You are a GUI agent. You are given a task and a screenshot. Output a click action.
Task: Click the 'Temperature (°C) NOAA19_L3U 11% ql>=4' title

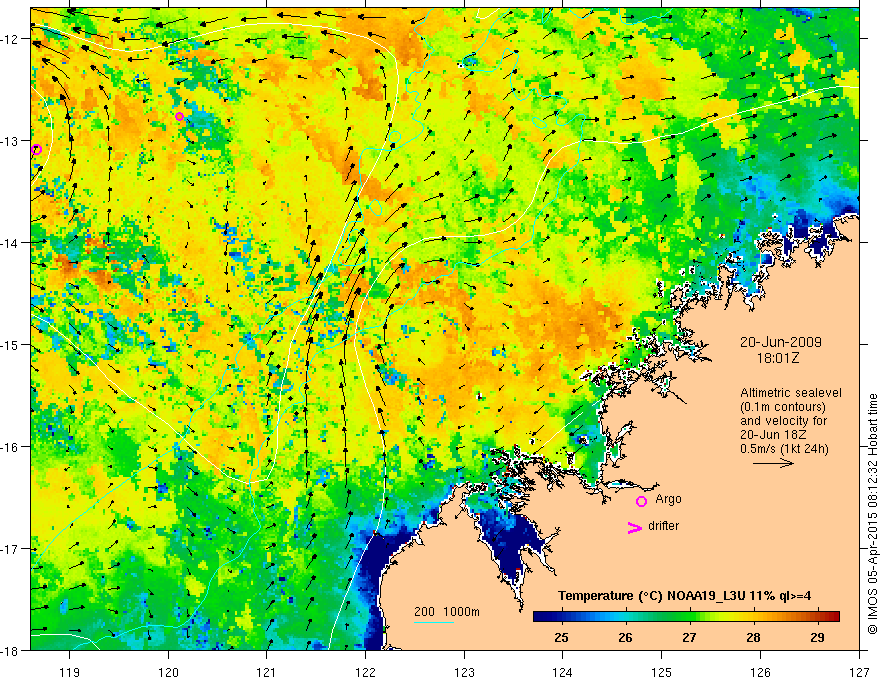684,596
